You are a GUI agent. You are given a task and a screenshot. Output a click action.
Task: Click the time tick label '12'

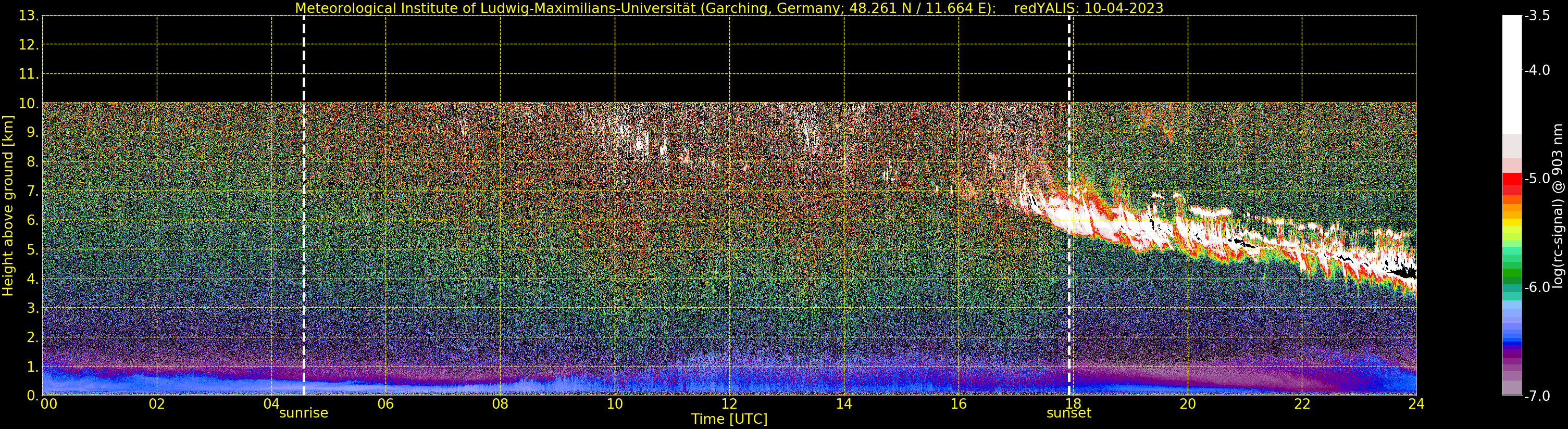(x=729, y=403)
